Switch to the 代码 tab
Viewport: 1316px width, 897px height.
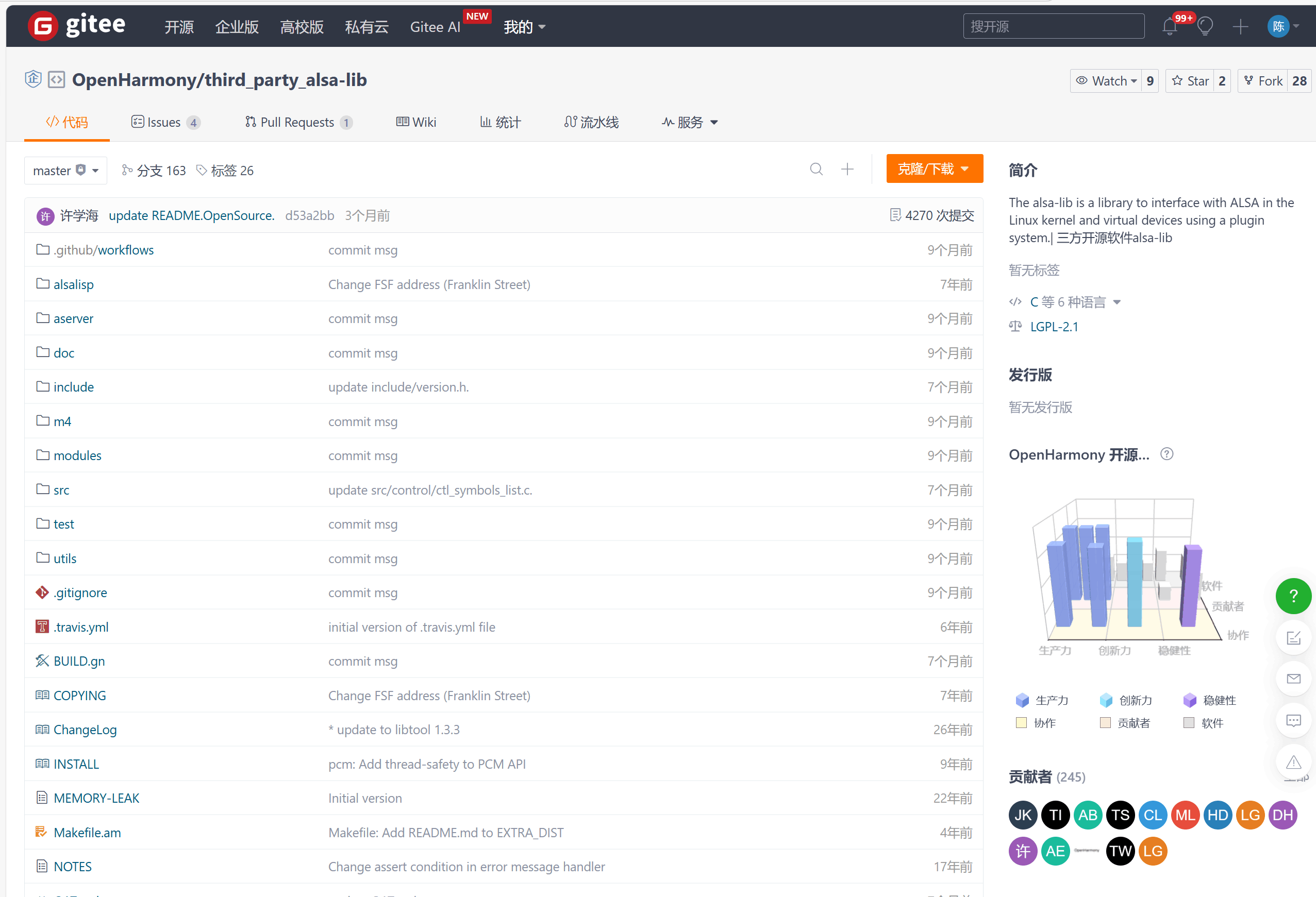click(67, 122)
